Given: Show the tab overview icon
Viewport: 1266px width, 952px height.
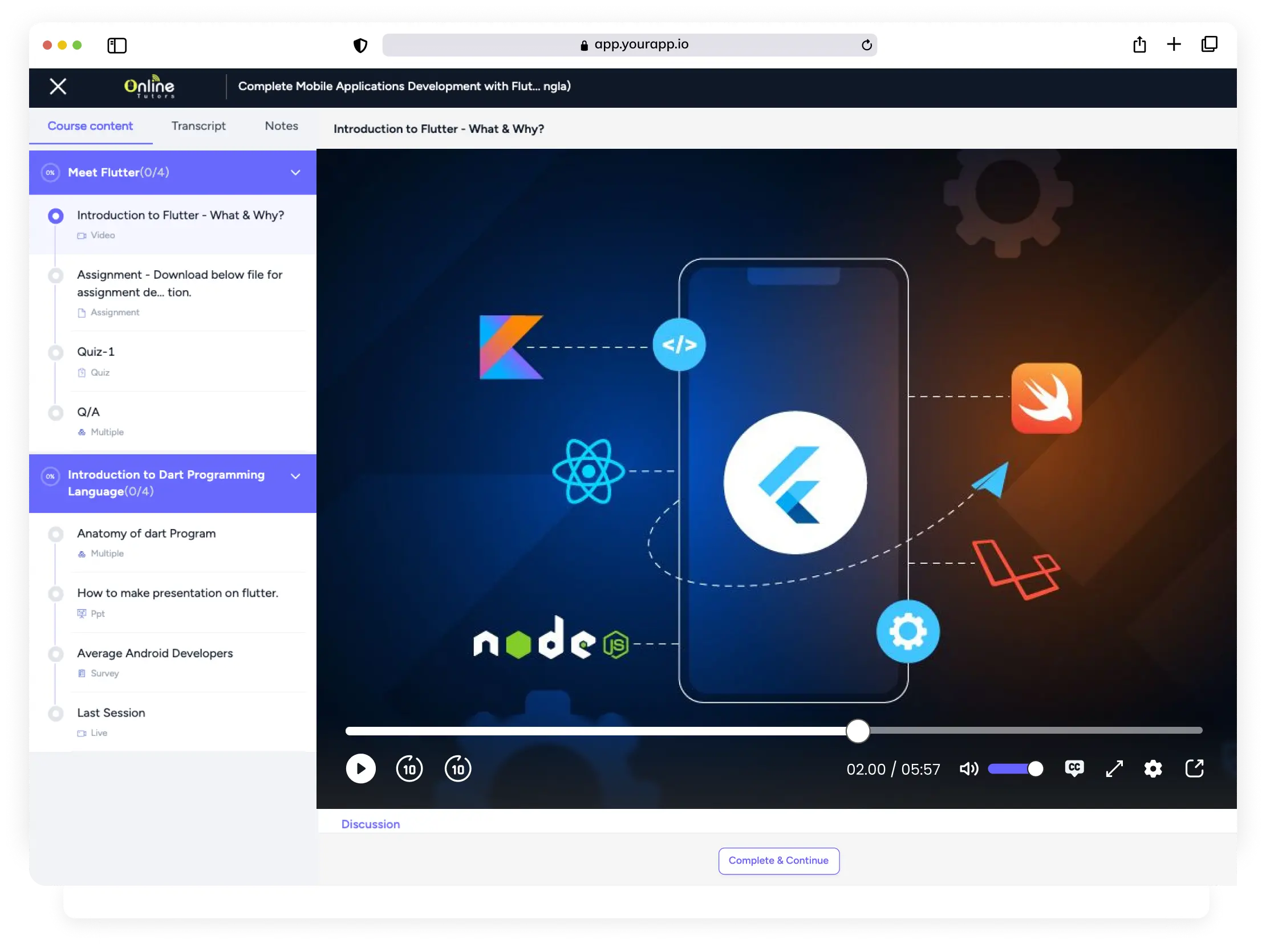Looking at the screenshot, I should tap(1210, 44).
